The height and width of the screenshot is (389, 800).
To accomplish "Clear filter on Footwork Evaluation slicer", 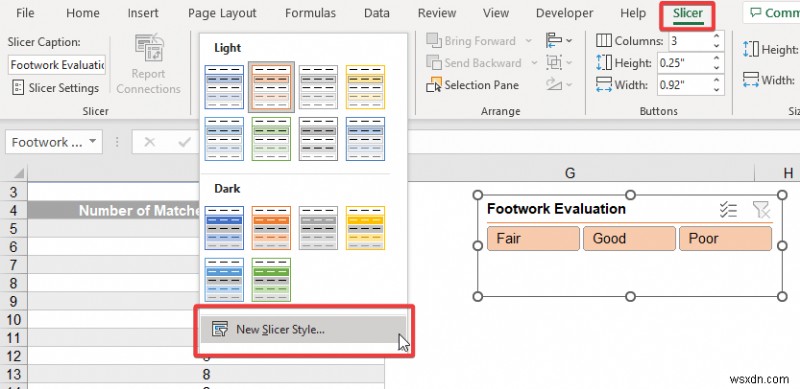I will (761, 209).
